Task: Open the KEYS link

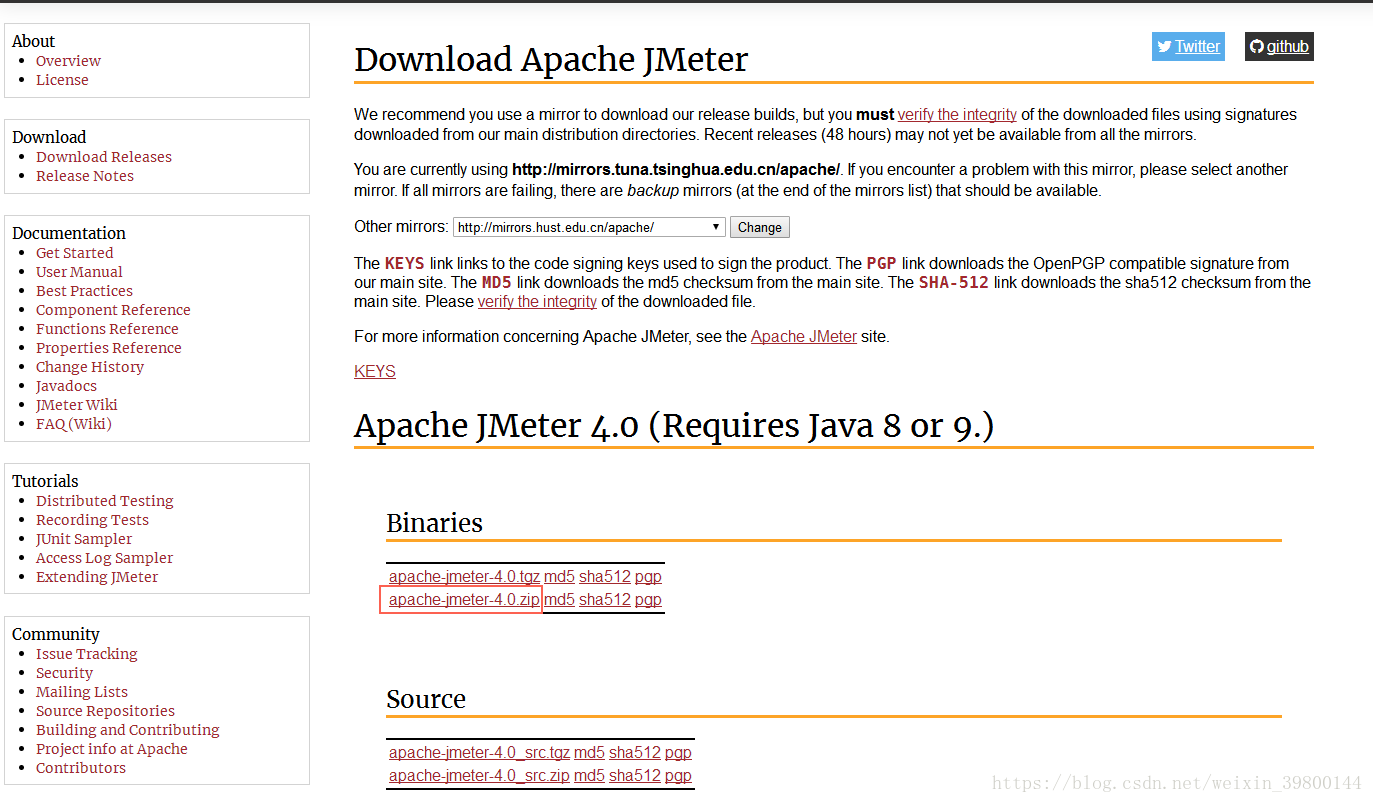Action: [375, 372]
